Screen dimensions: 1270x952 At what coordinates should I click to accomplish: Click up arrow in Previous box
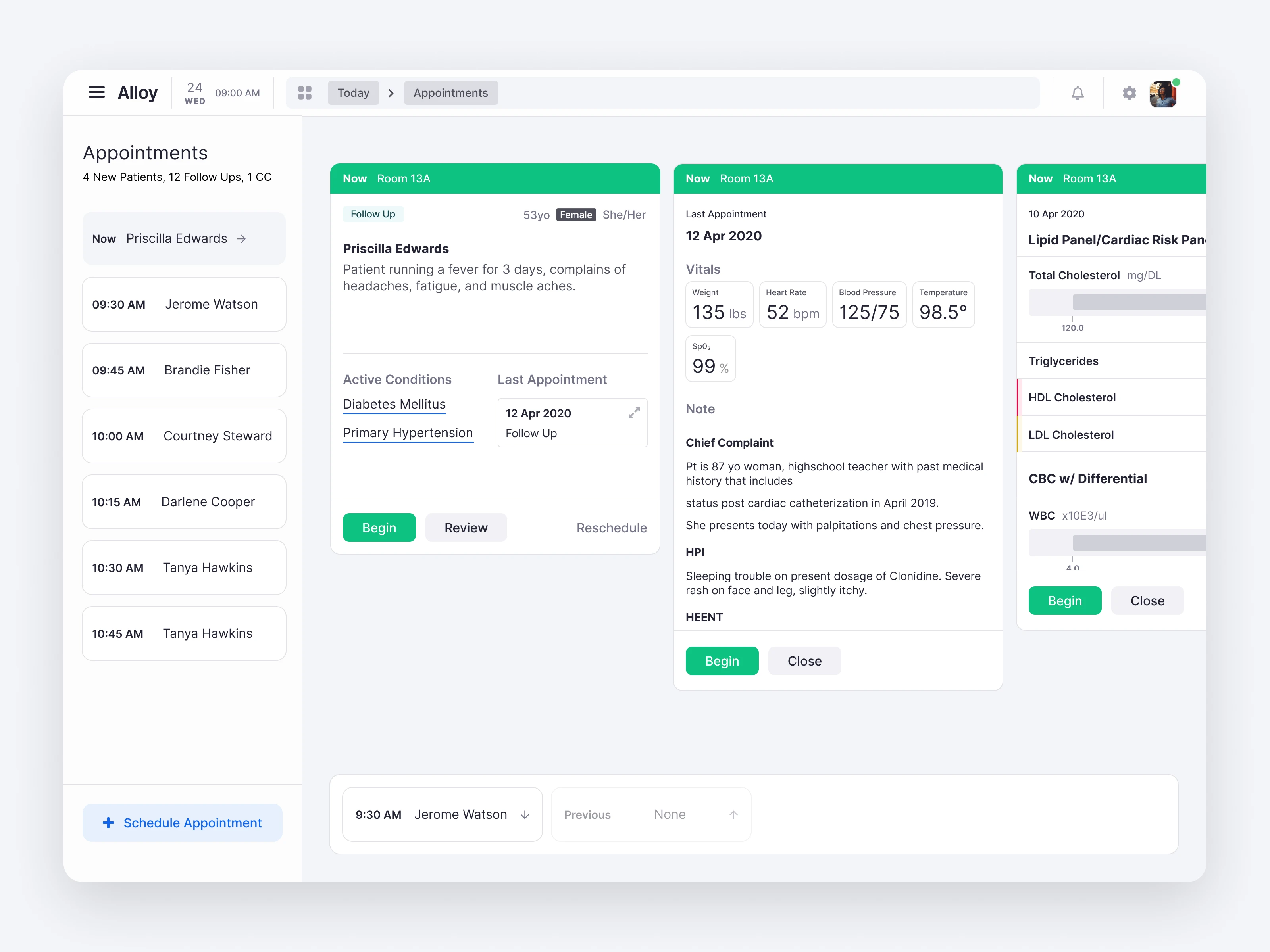point(733,815)
